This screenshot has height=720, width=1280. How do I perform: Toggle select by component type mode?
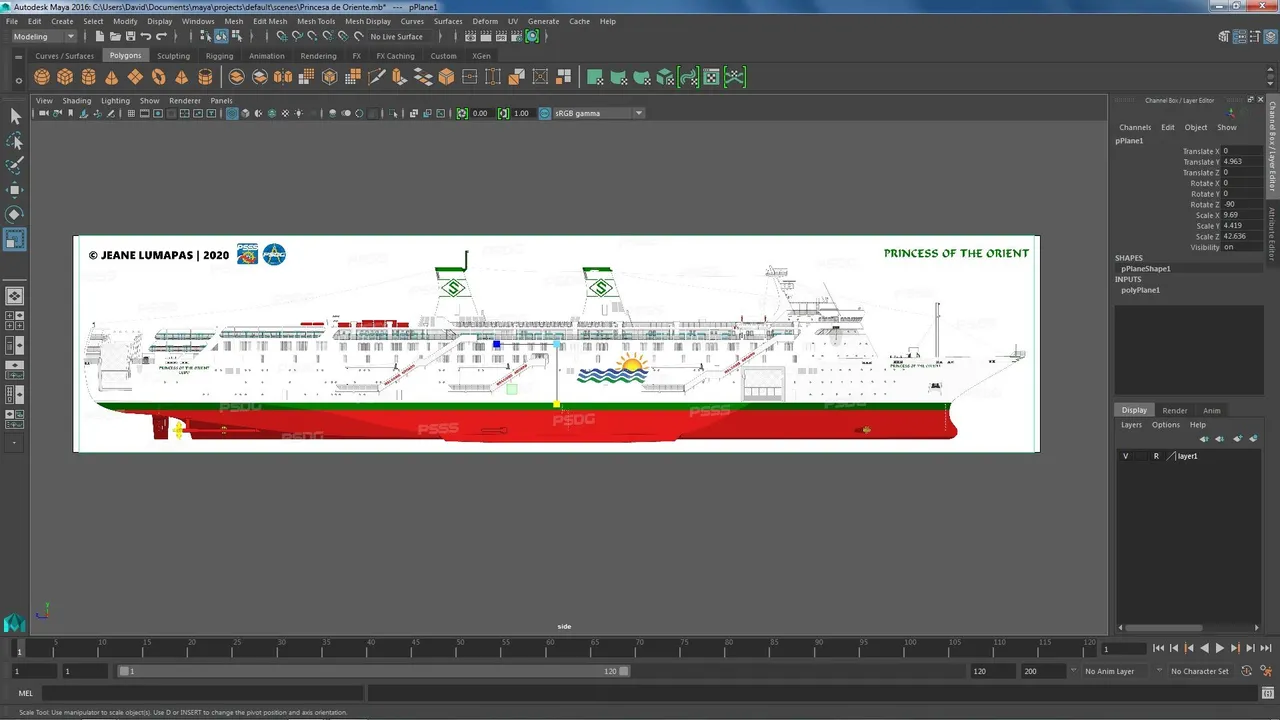pyautogui.click(x=236, y=36)
